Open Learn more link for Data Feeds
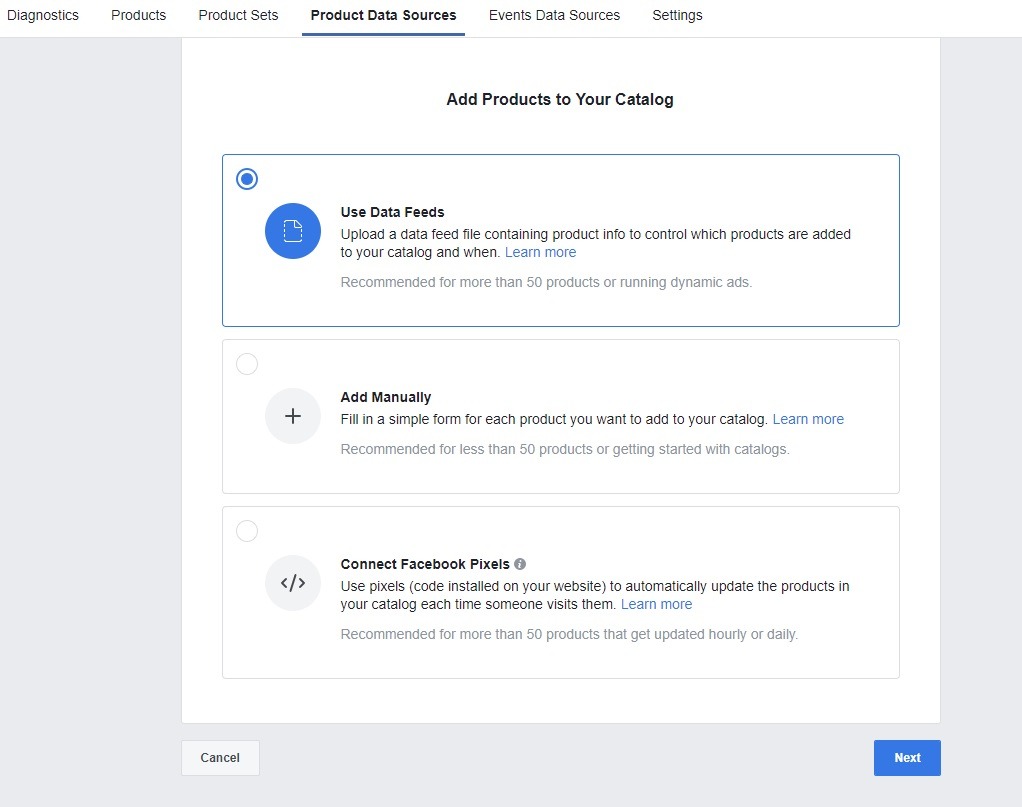The image size is (1022, 807). (x=540, y=252)
